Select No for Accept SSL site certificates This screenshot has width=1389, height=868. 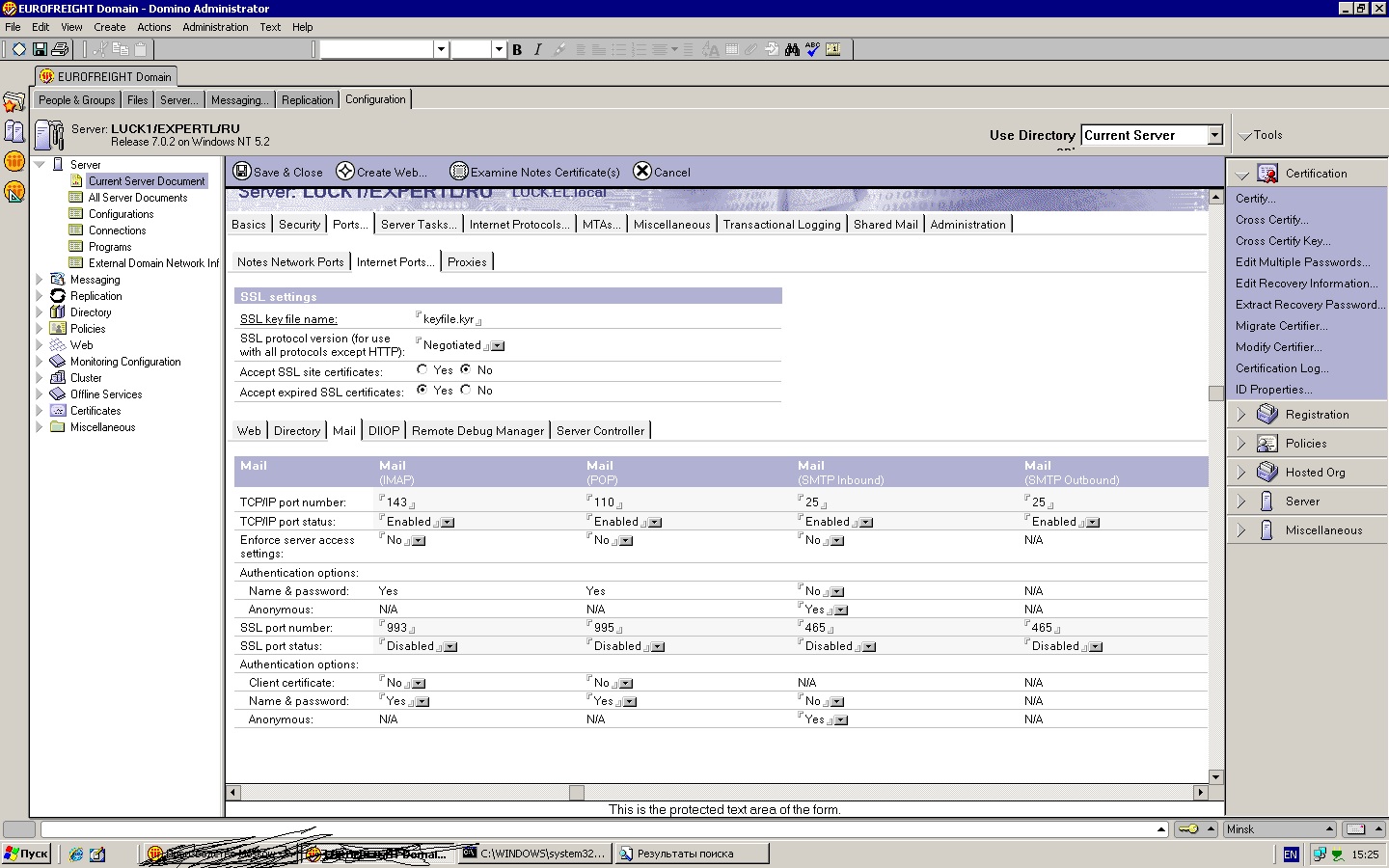pyautogui.click(x=466, y=369)
